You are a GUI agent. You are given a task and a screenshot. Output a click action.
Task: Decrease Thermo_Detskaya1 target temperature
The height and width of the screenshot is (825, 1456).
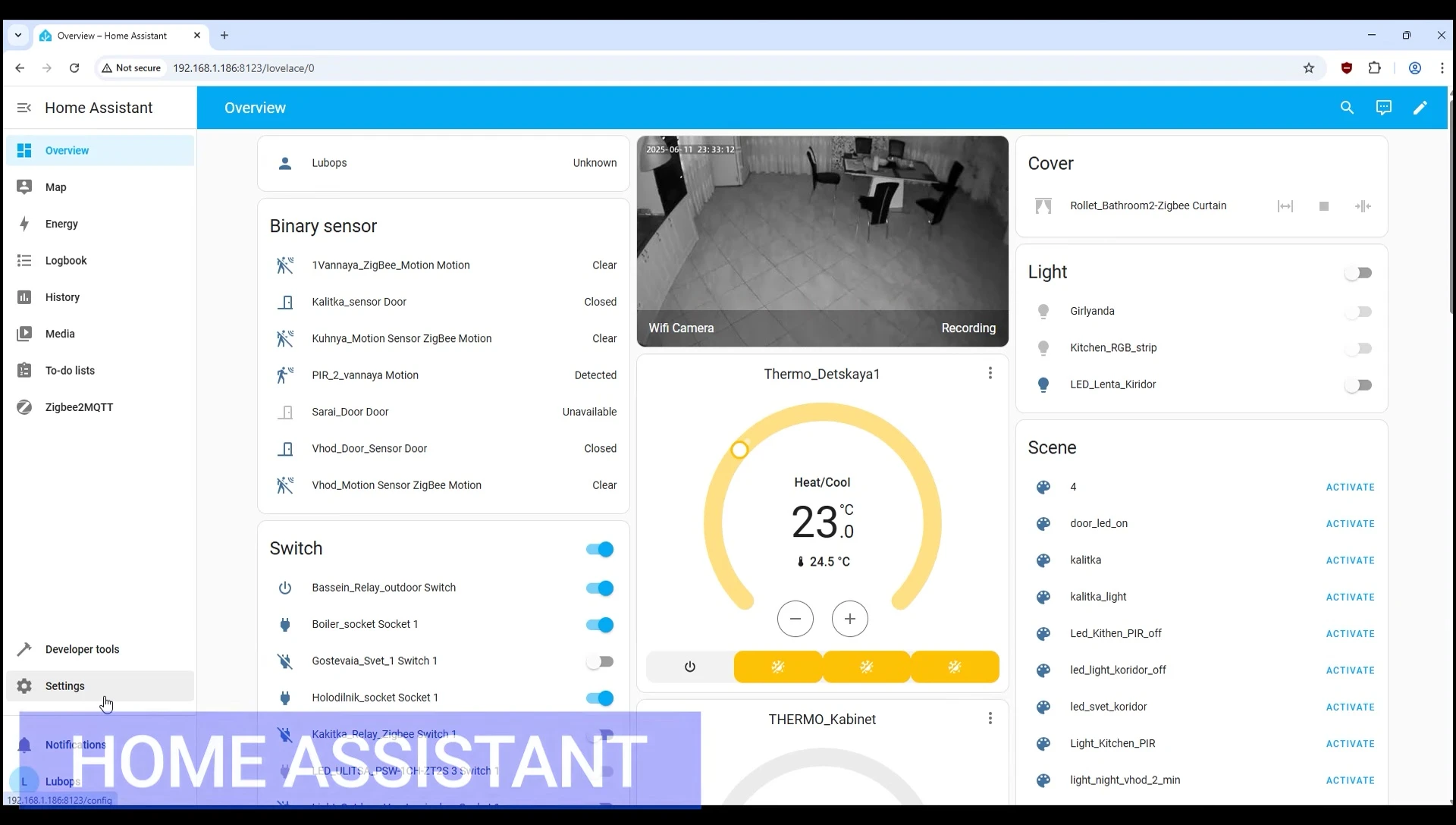pos(795,620)
